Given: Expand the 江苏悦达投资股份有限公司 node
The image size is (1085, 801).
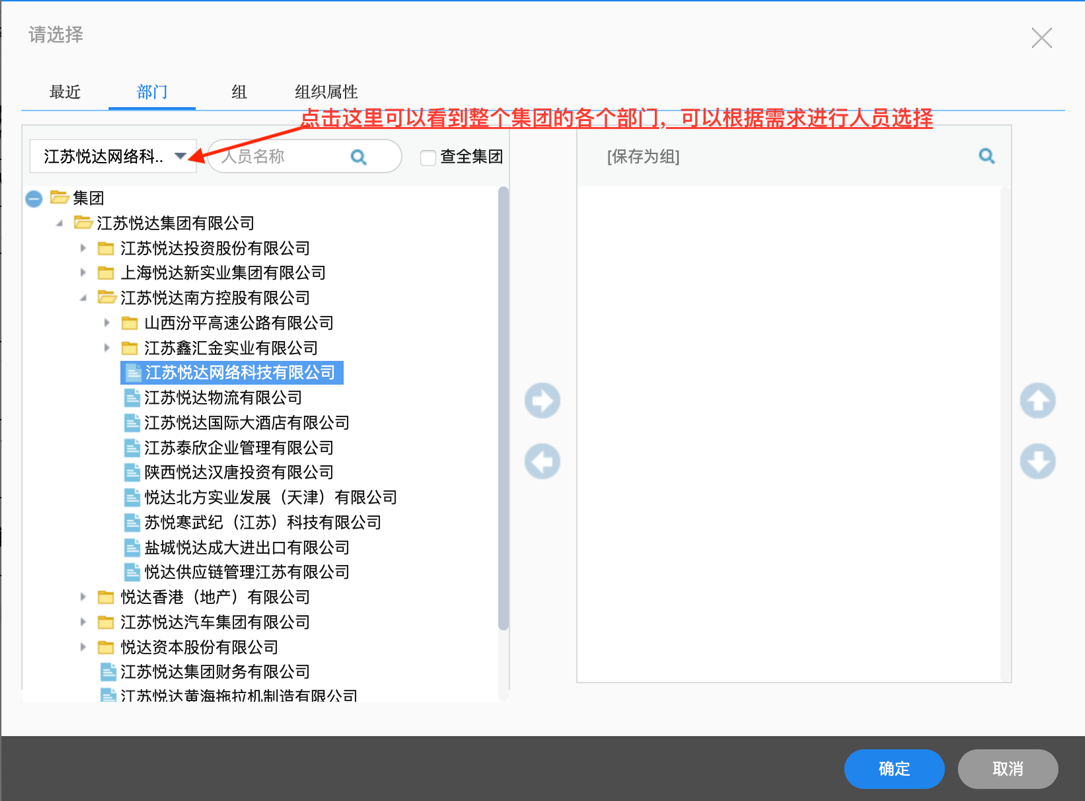Looking at the screenshot, I should coord(84,247).
